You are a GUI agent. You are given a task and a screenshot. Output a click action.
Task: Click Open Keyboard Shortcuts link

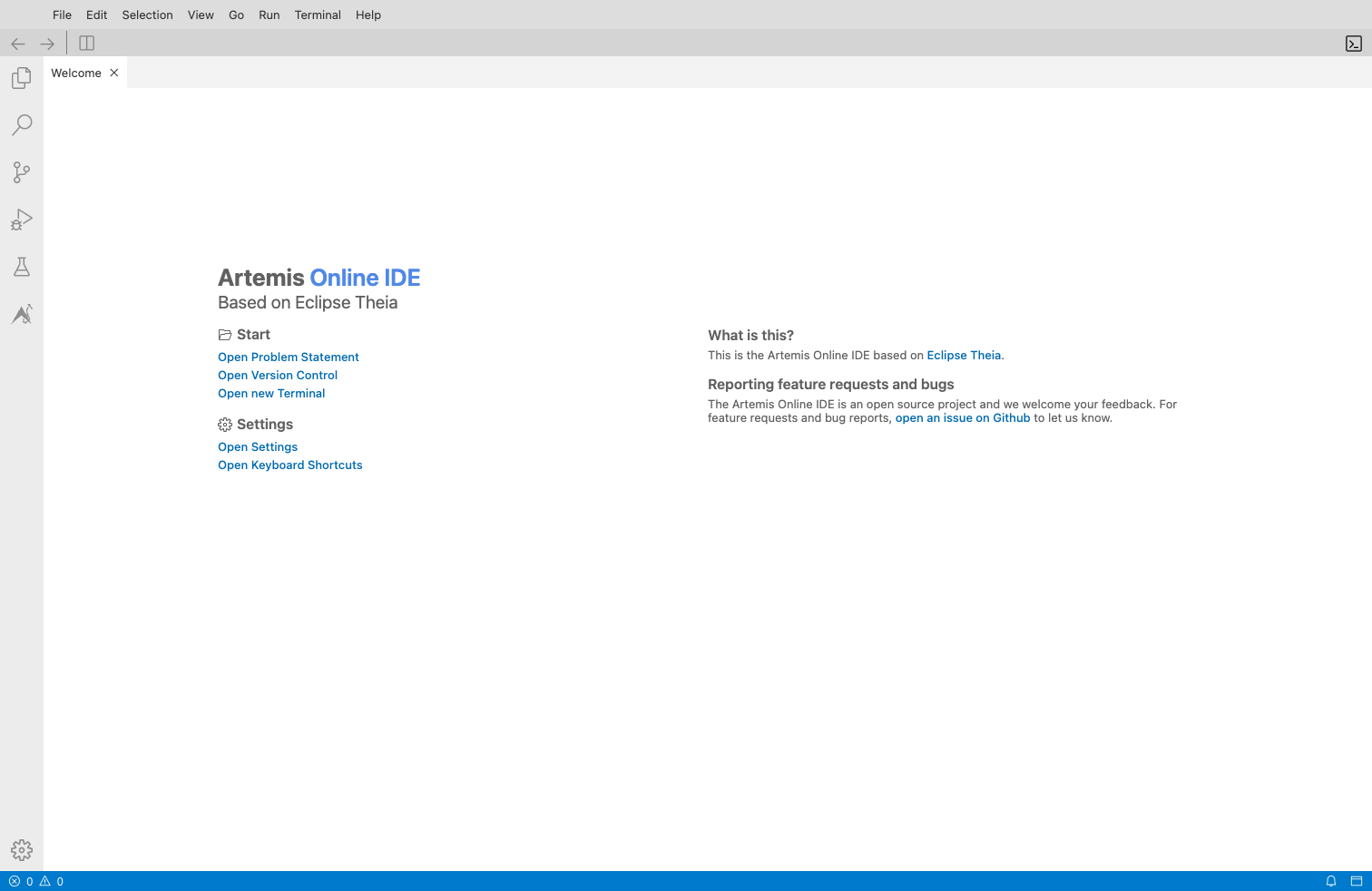click(290, 465)
